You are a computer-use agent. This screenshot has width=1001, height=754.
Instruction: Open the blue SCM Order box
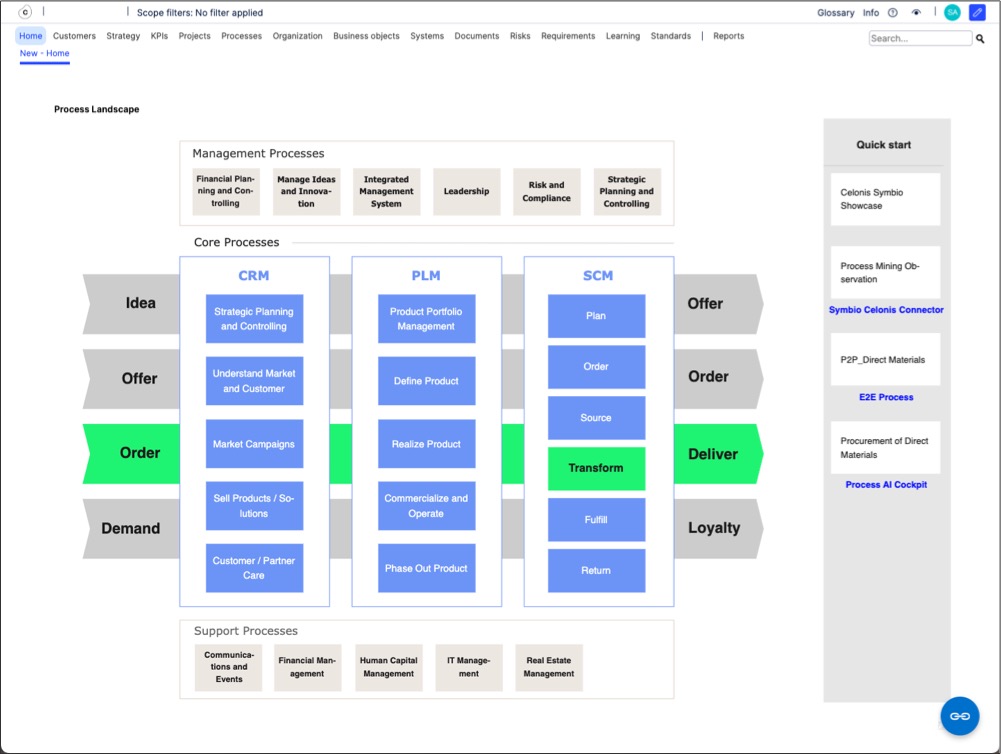pos(596,367)
